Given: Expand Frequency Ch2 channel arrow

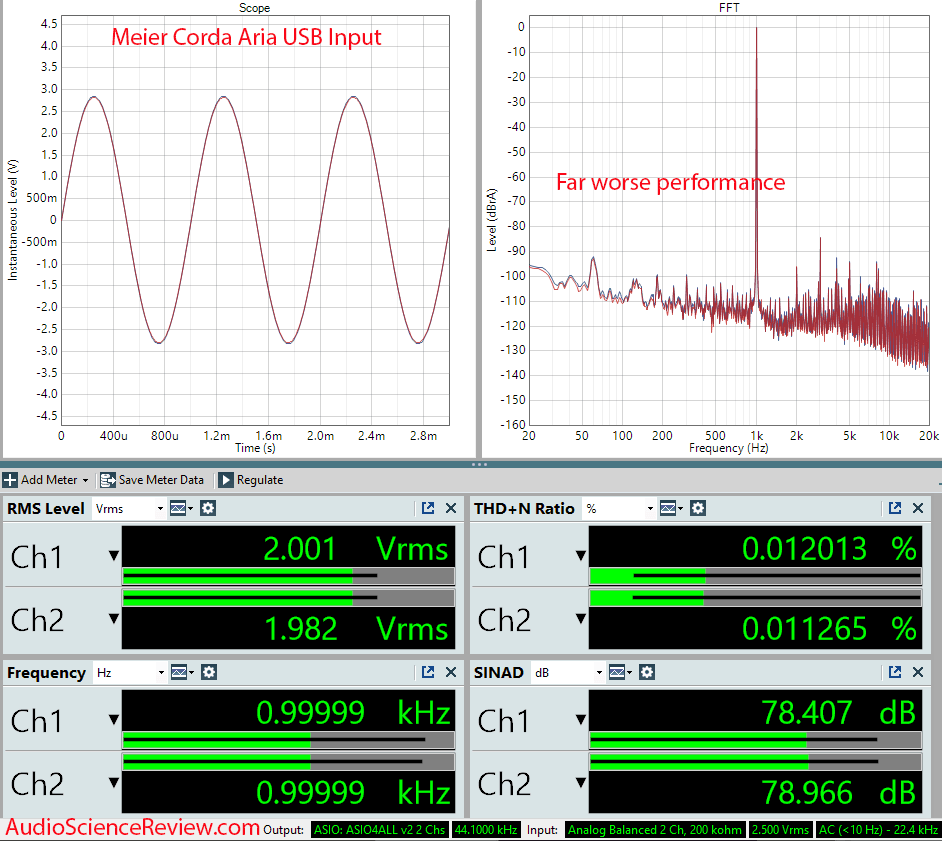Looking at the screenshot, I should pyautogui.click(x=114, y=782).
